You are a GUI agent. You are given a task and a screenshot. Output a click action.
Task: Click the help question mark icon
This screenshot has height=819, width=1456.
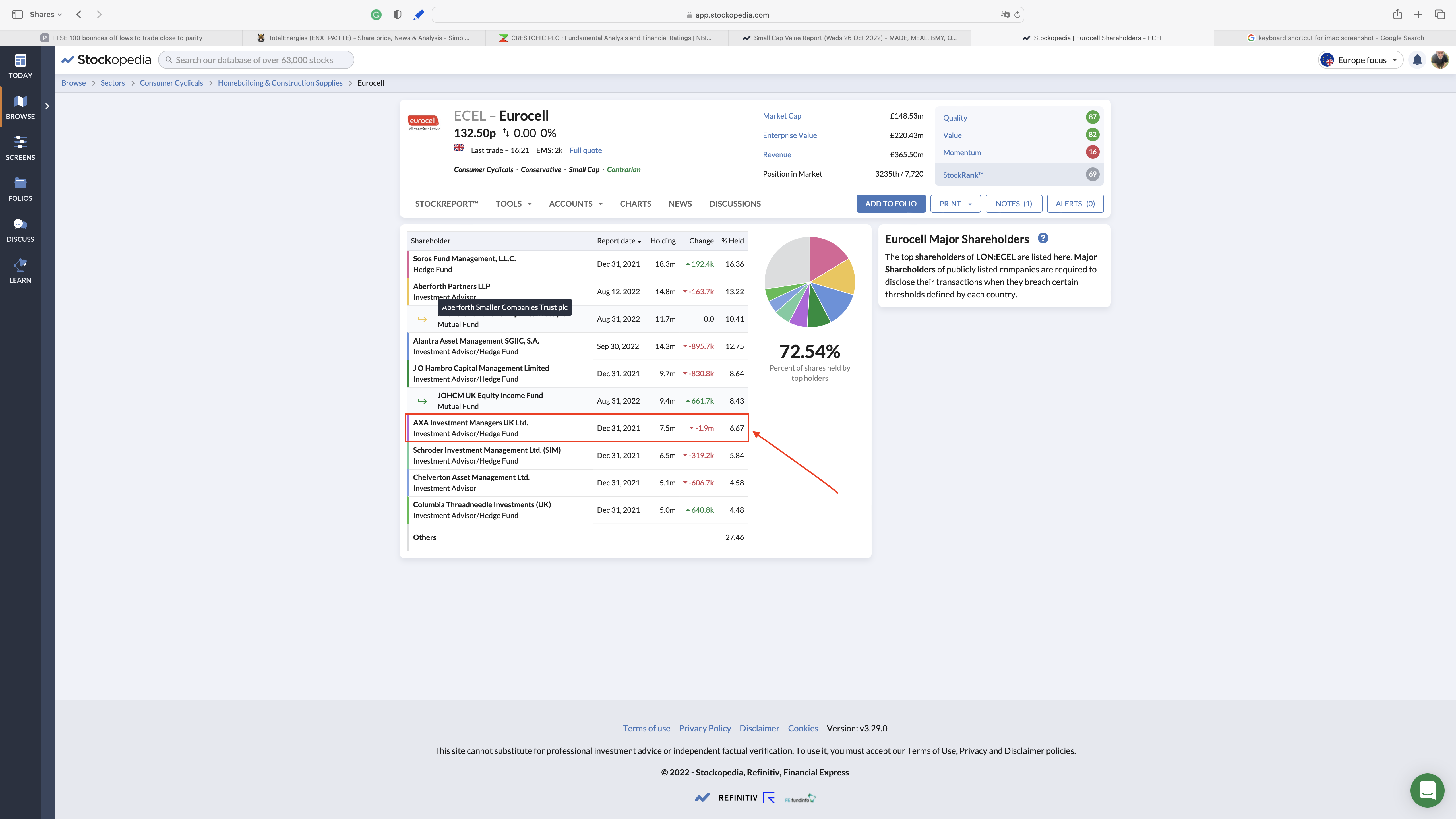pos(1043,239)
